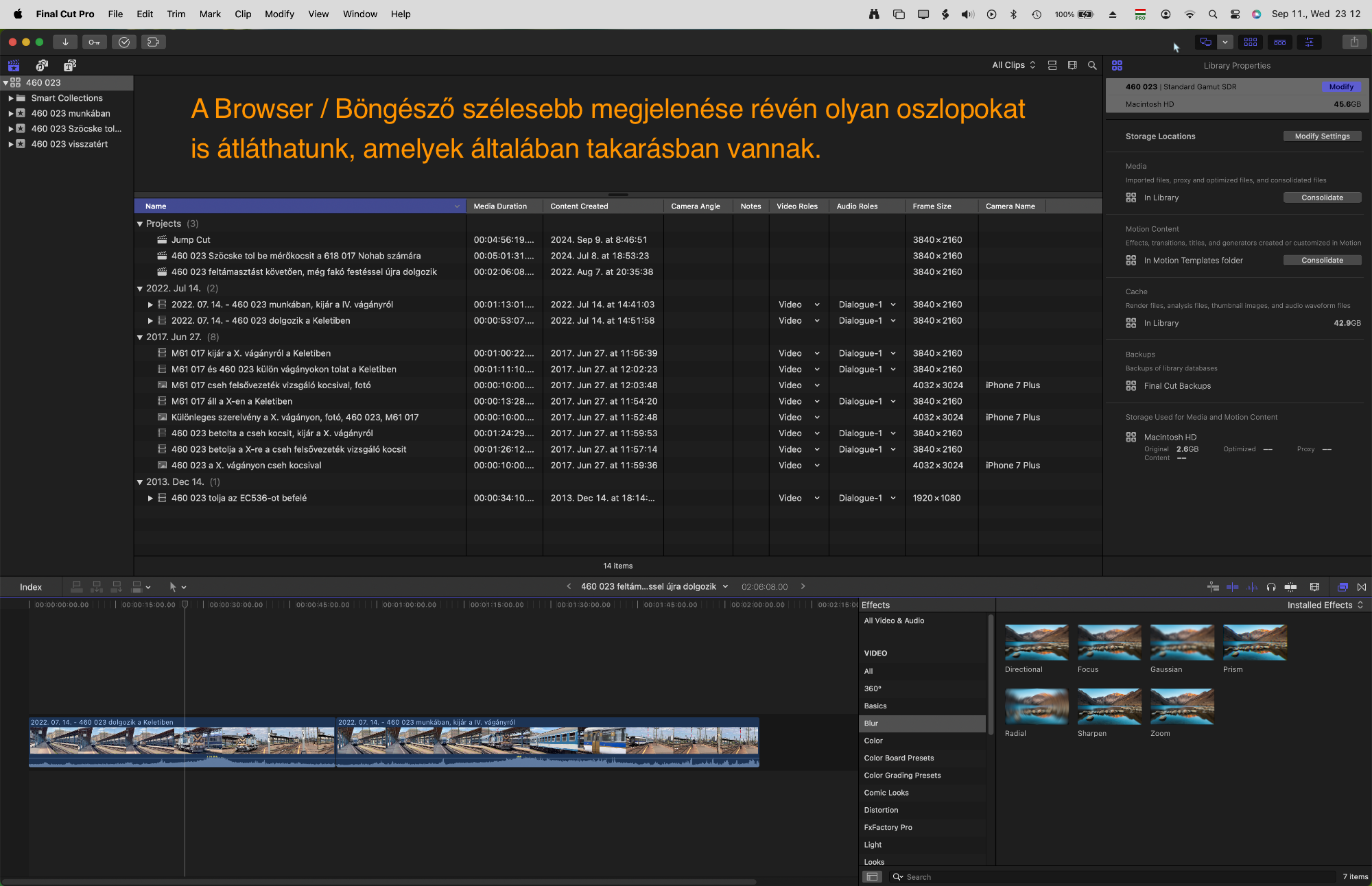Toggle the Effects browser button
This screenshot has width=1372, height=886.
coord(1343,586)
